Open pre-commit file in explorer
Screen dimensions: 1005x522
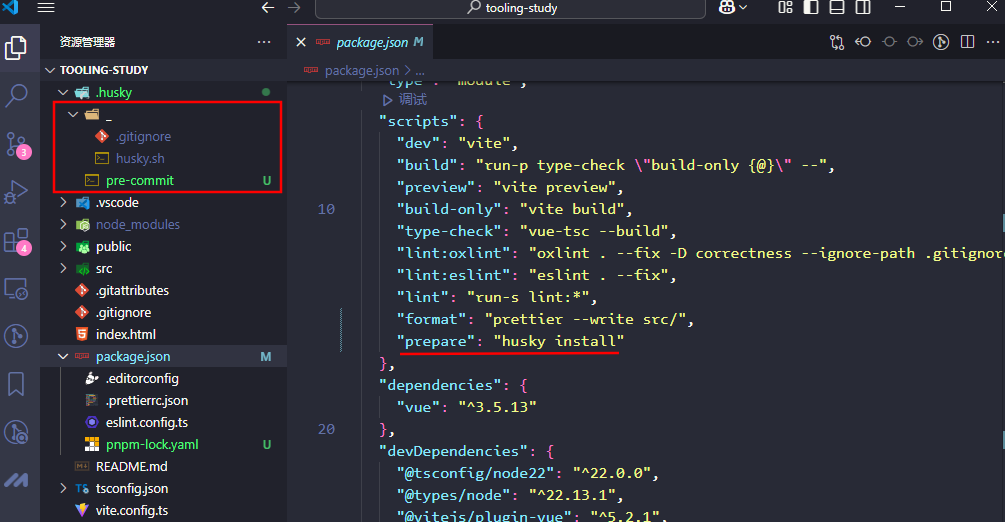click(x=139, y=180)
